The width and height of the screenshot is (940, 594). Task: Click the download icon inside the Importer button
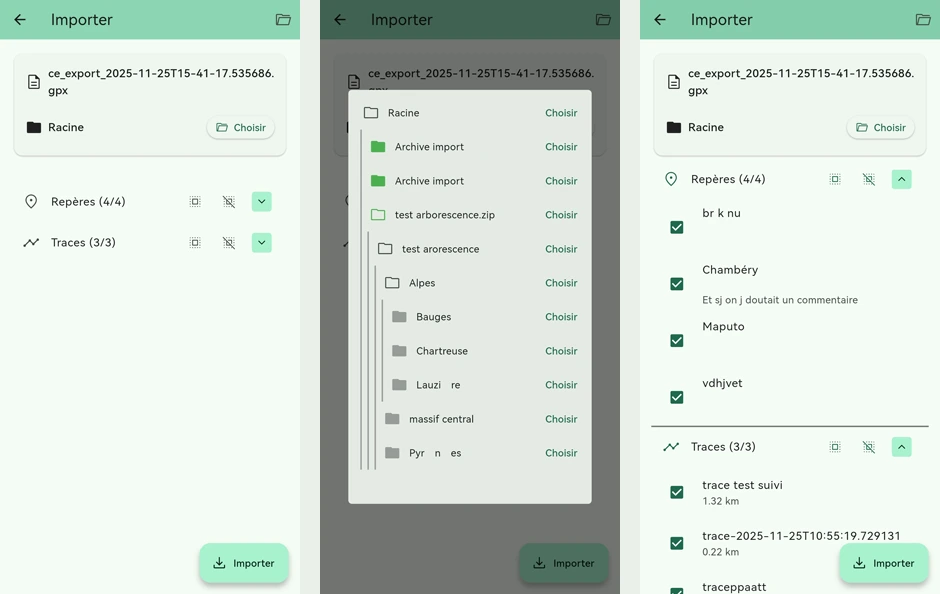click(219, 563)
